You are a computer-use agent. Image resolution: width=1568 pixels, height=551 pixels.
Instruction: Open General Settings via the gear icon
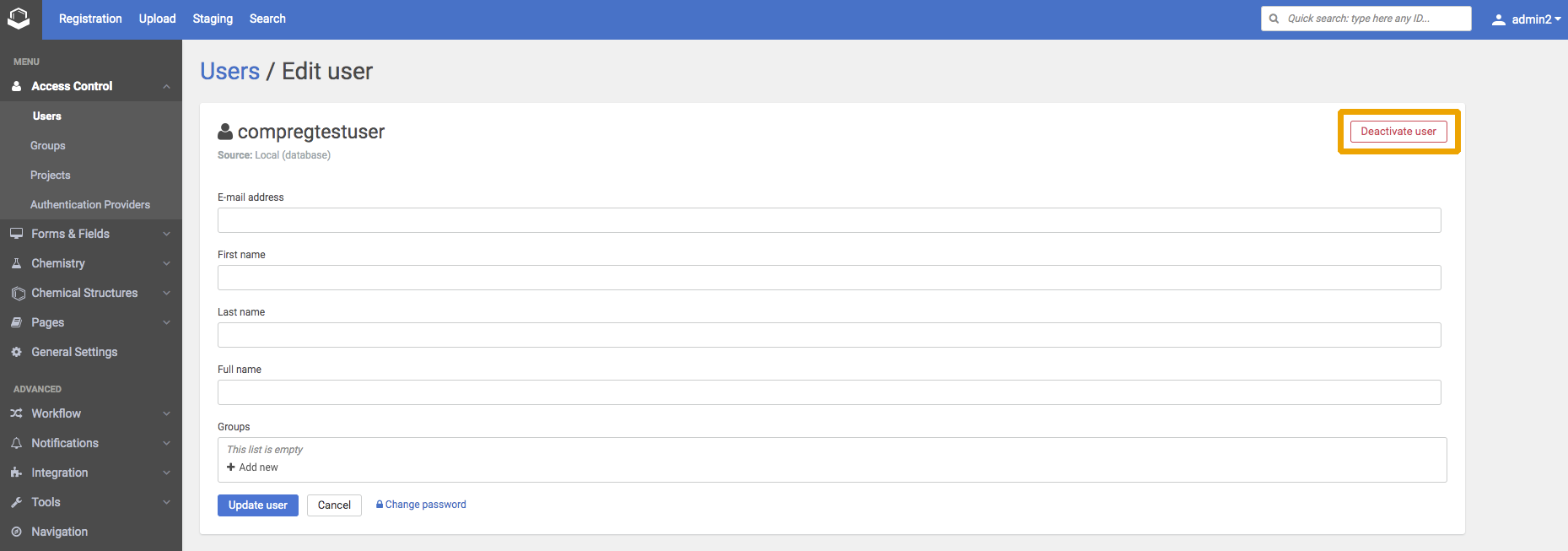click(17, 351)
